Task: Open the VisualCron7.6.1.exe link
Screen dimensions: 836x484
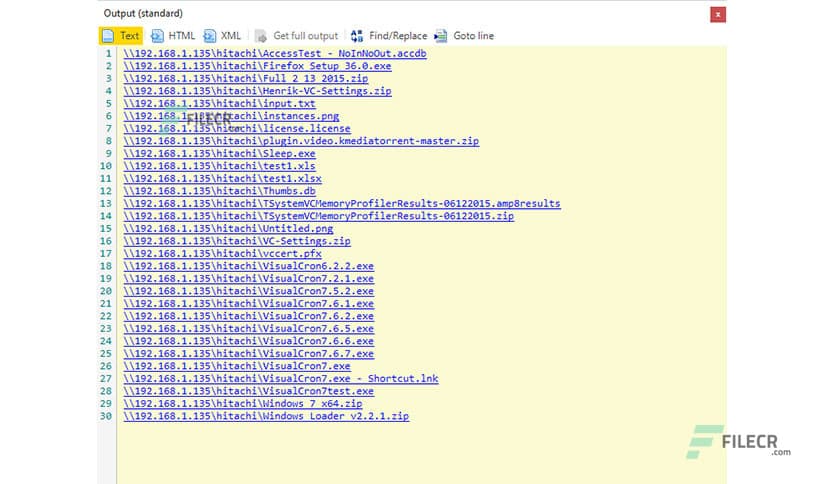Action: (x=249, y=303)
